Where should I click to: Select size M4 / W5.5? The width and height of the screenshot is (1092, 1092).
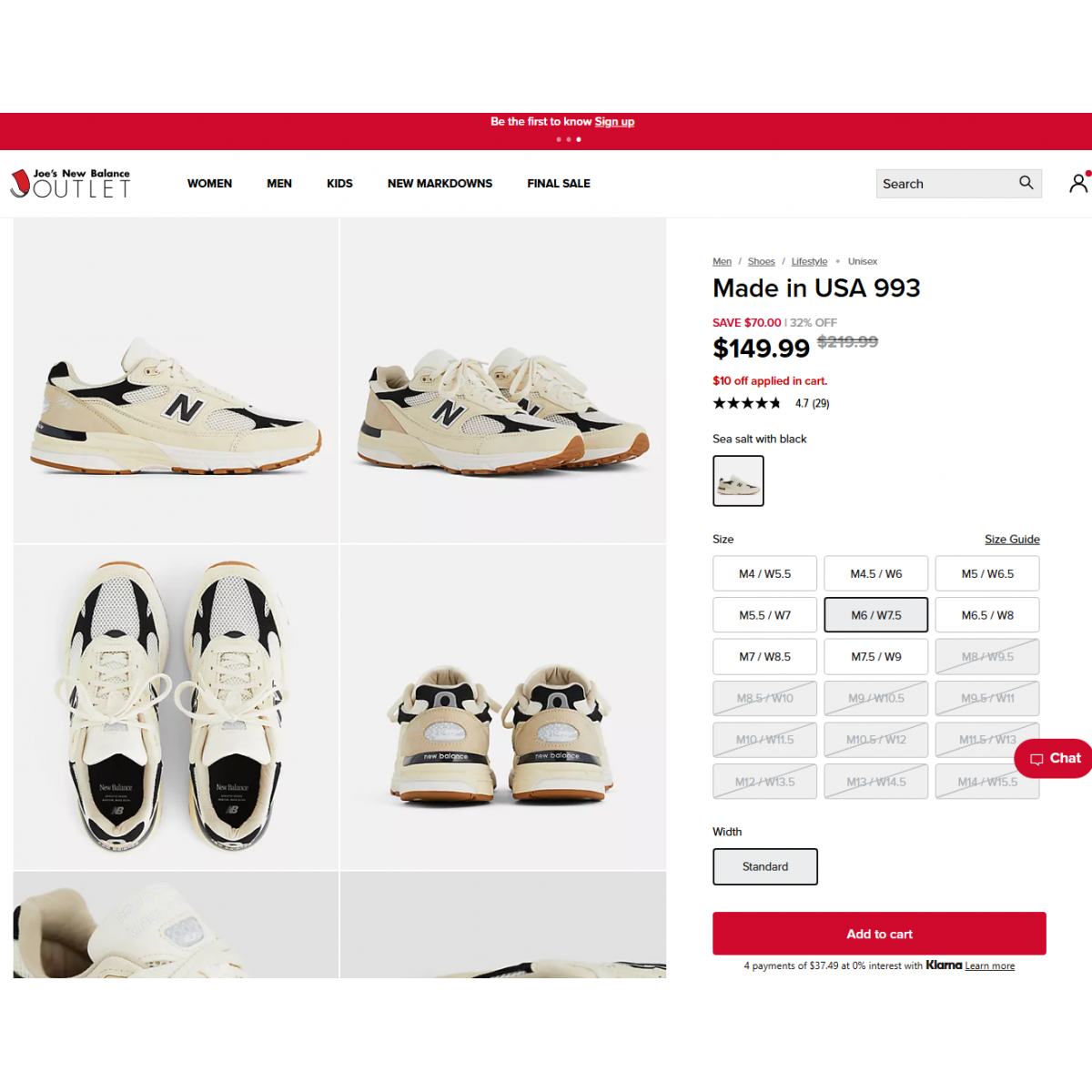pyautogui.click(x=764, y=573)
